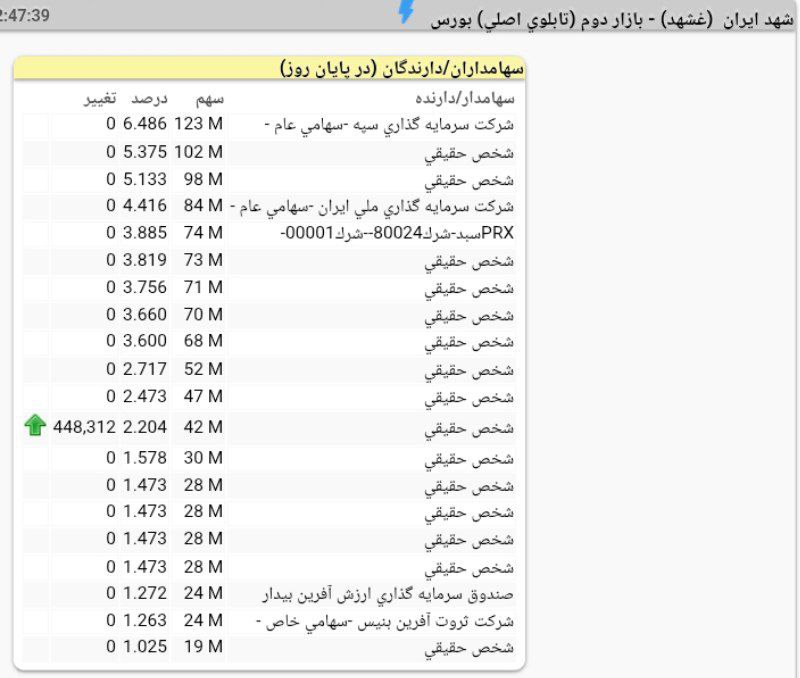
Task: Click the 448,312 change value
Action: (84, 427)
